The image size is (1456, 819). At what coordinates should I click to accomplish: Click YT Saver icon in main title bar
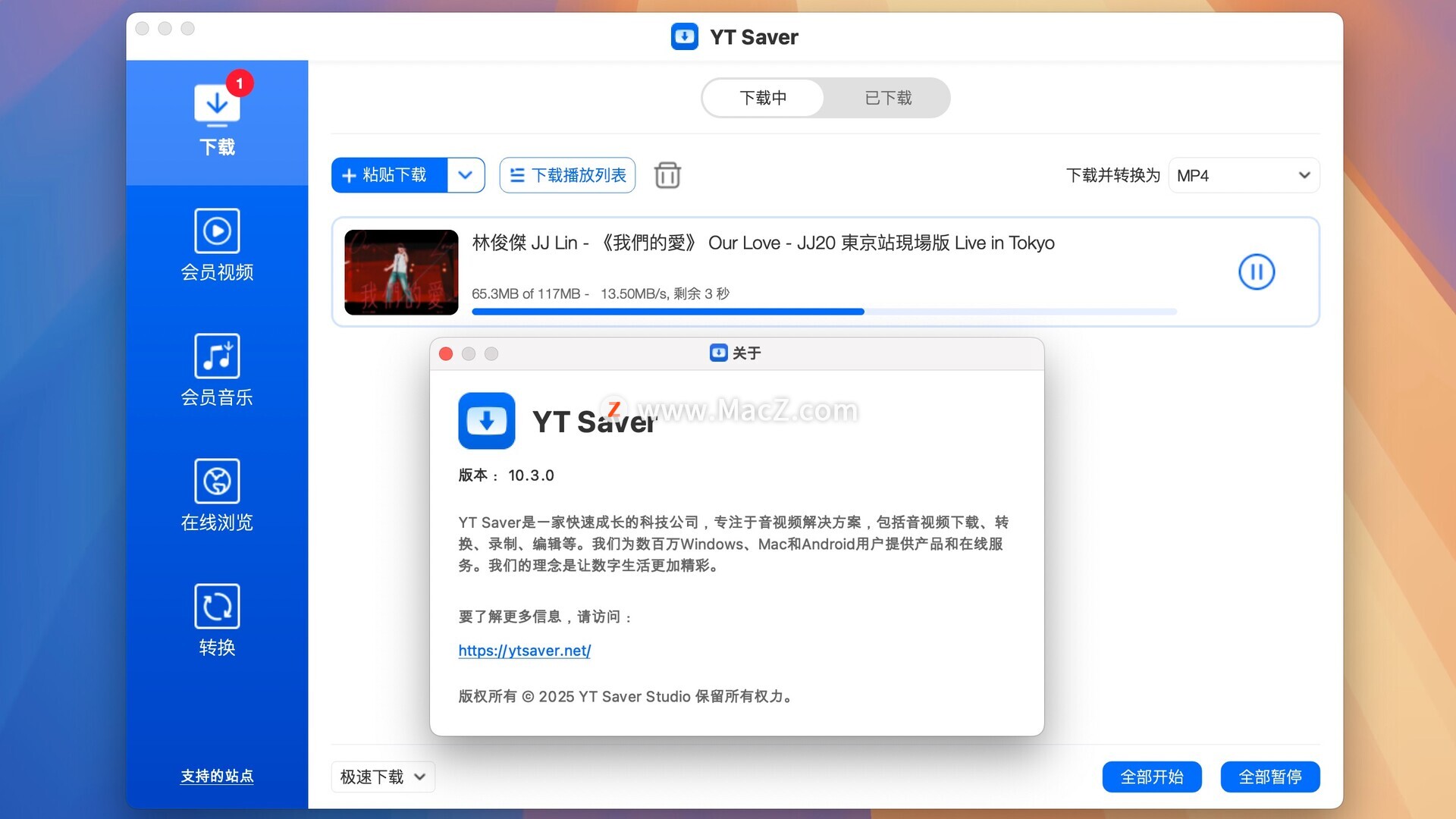click(x=685, y=36)
